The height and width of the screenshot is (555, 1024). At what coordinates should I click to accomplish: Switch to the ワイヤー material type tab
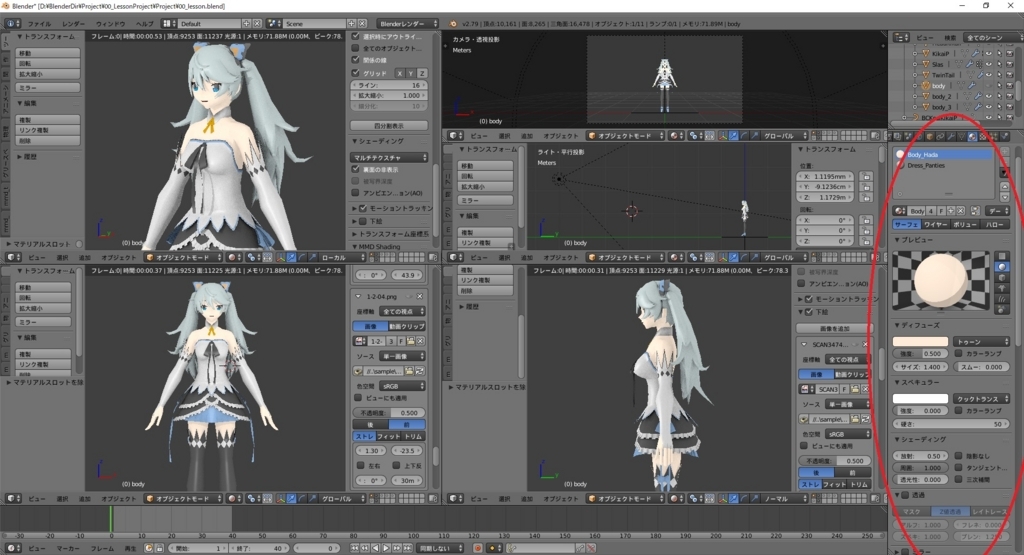coord(935,224)
